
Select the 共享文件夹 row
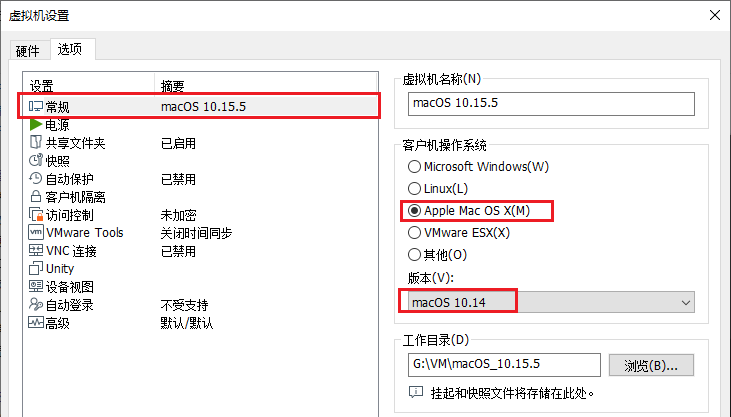(x=200, y=143)
